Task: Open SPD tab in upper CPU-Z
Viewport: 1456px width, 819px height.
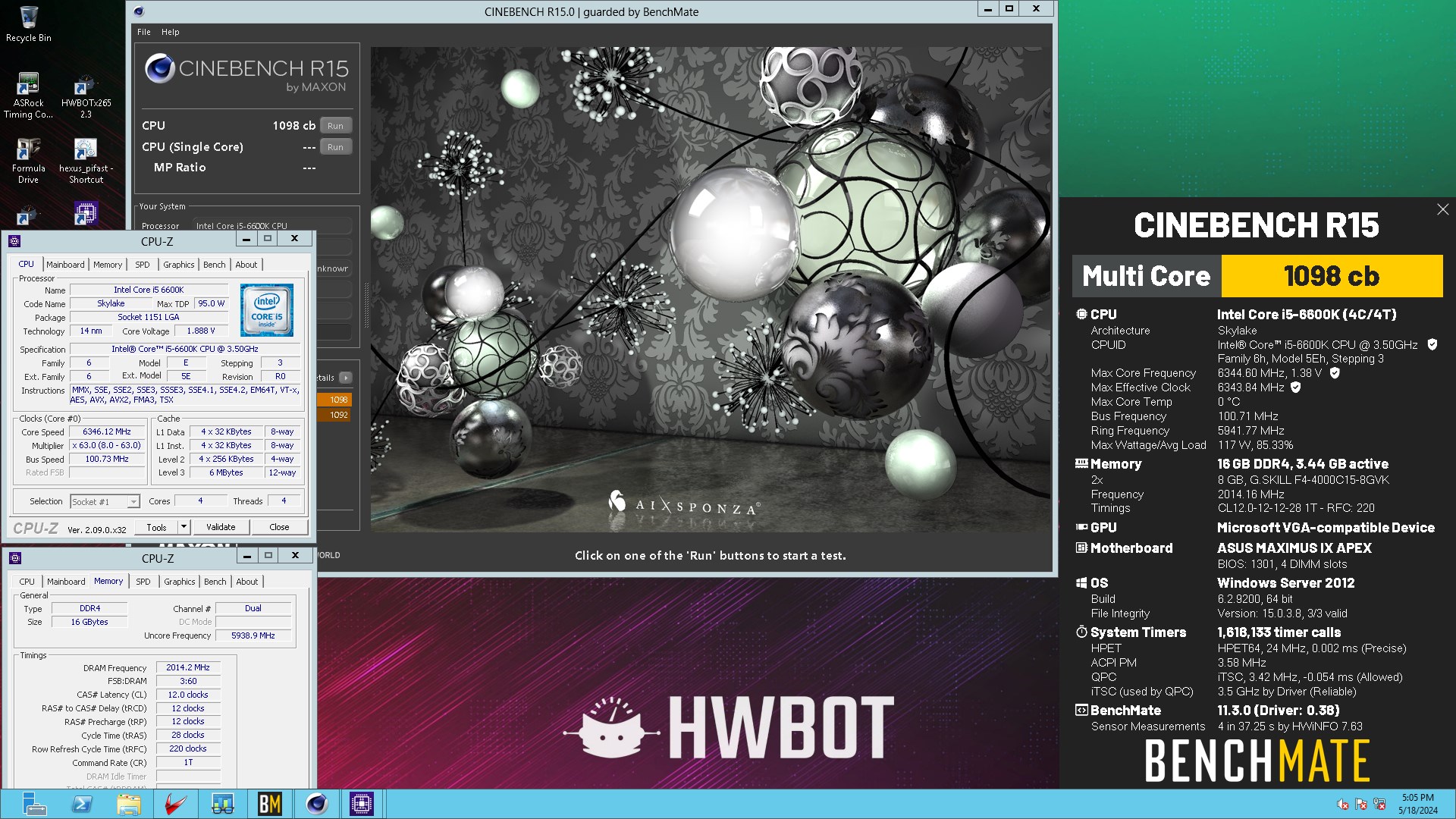Action: (x=143, y=265)
